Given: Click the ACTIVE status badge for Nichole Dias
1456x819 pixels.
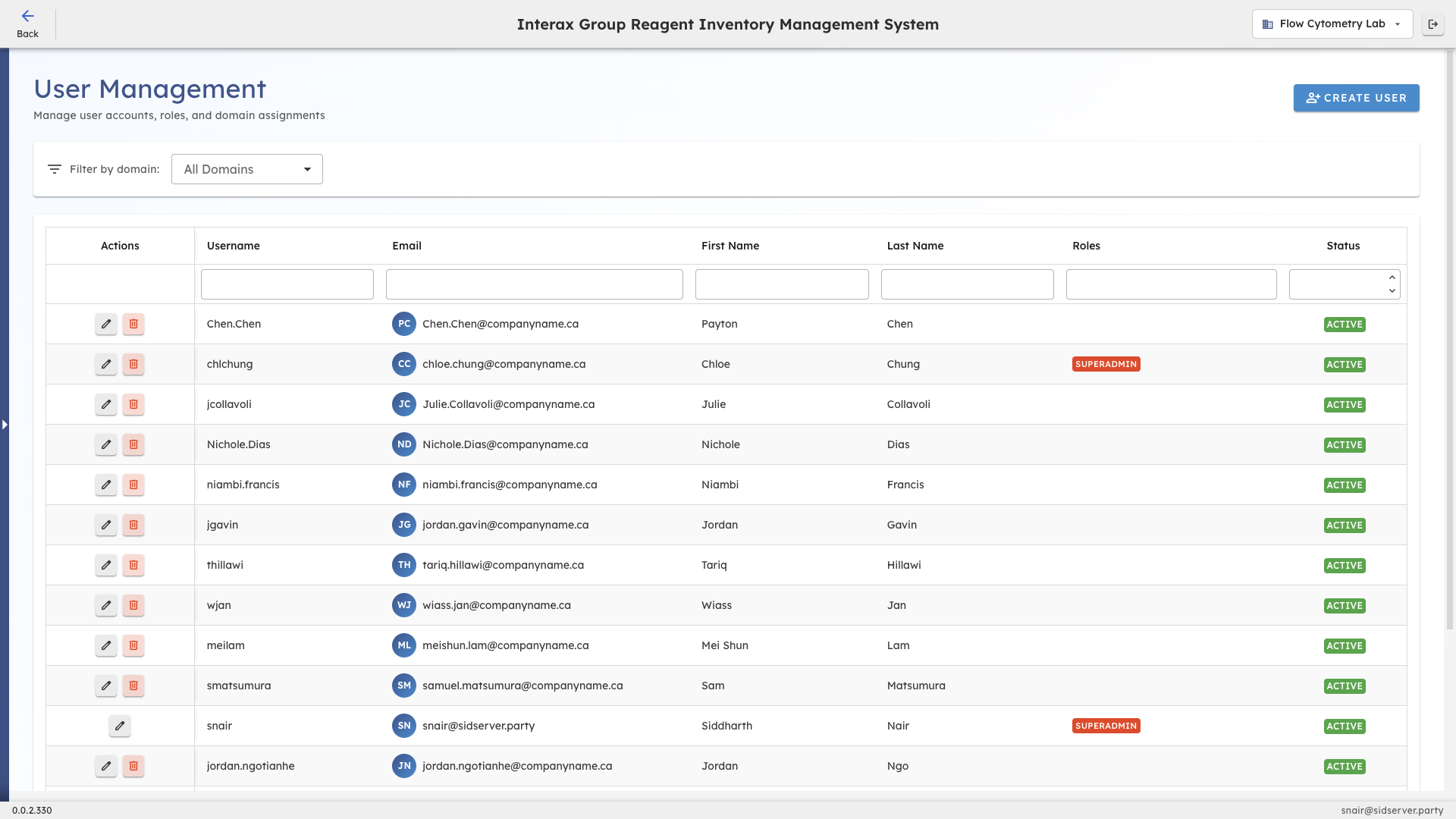Looking at the screenshot, I should 1344,445.
